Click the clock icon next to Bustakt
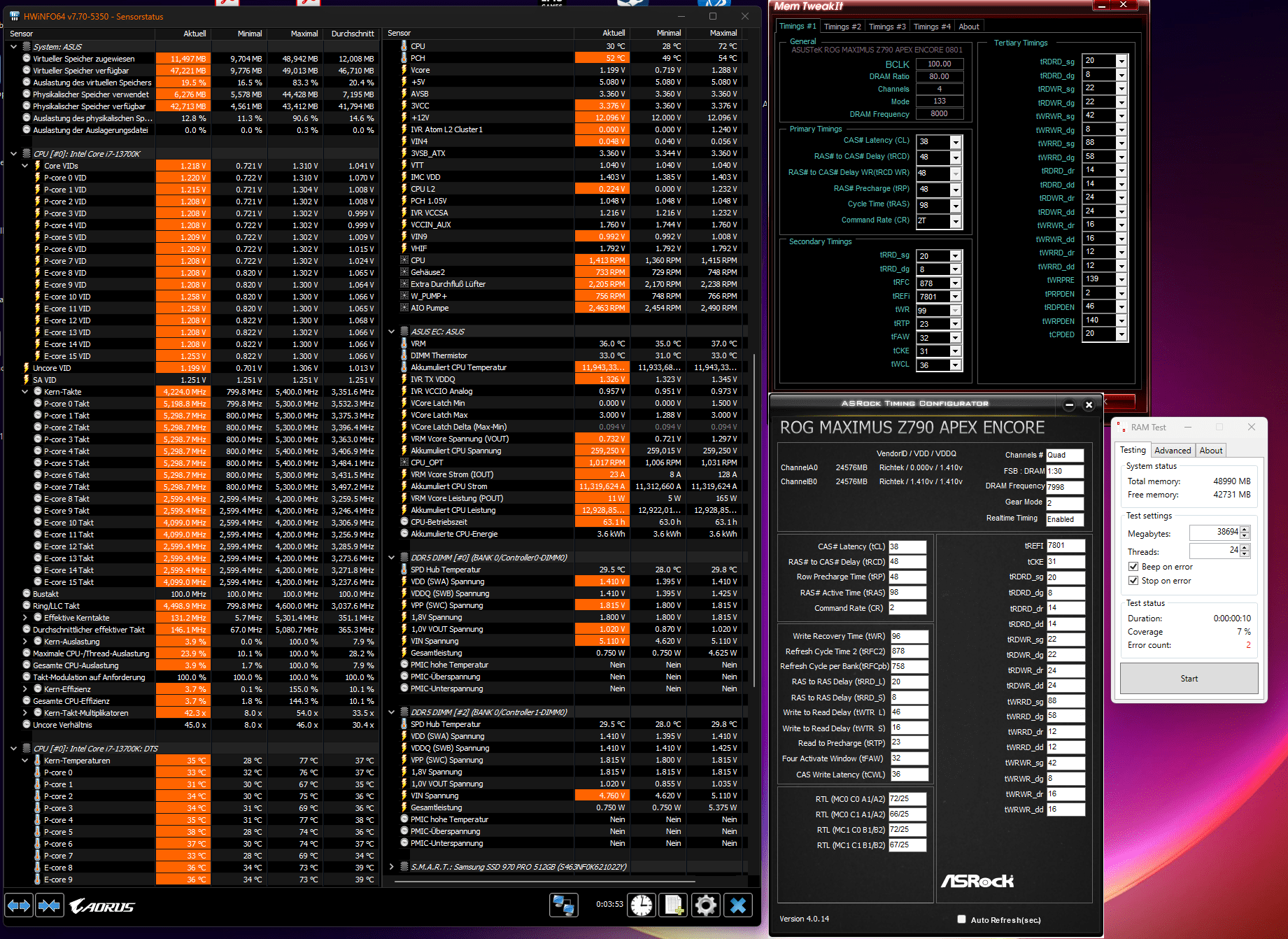Image resolution: width=1288 pixels, height=939 pixels. (27, 594)
